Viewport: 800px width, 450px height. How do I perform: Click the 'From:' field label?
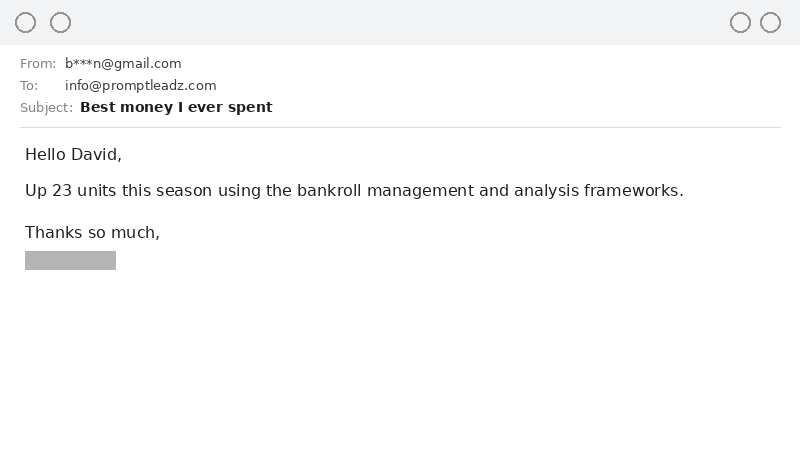pyautogui.click(x=38, y=64)
